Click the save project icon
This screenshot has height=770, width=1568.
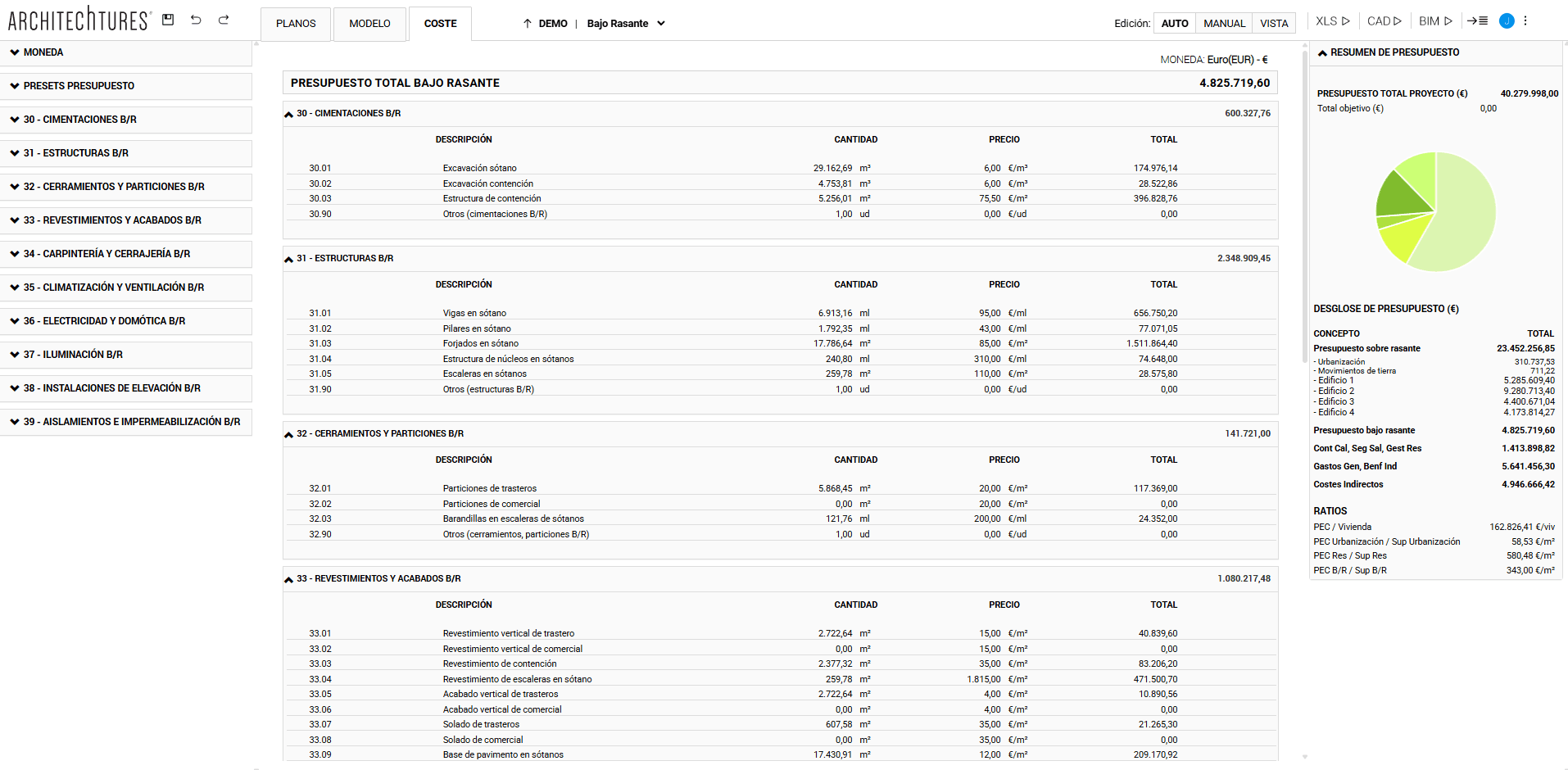[x=168, y=20]
